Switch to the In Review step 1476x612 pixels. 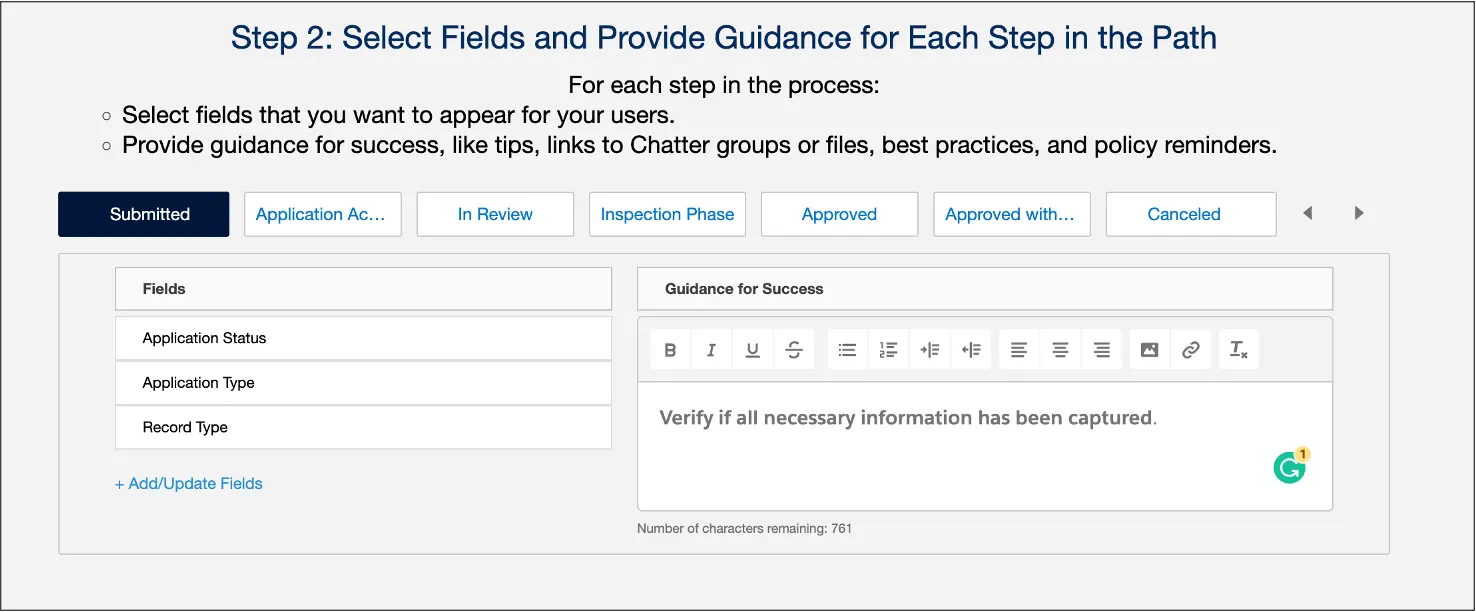point(495,213)
